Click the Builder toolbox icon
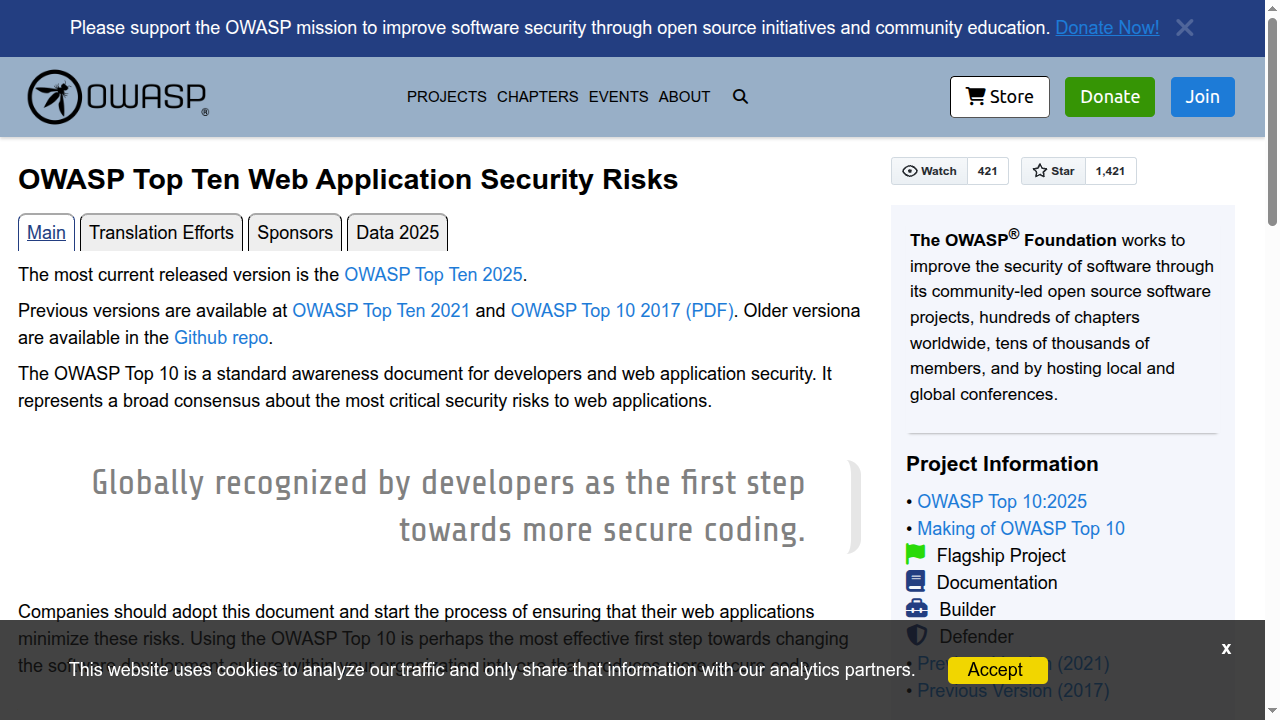 pyautogui.click(x=917, y=608)
